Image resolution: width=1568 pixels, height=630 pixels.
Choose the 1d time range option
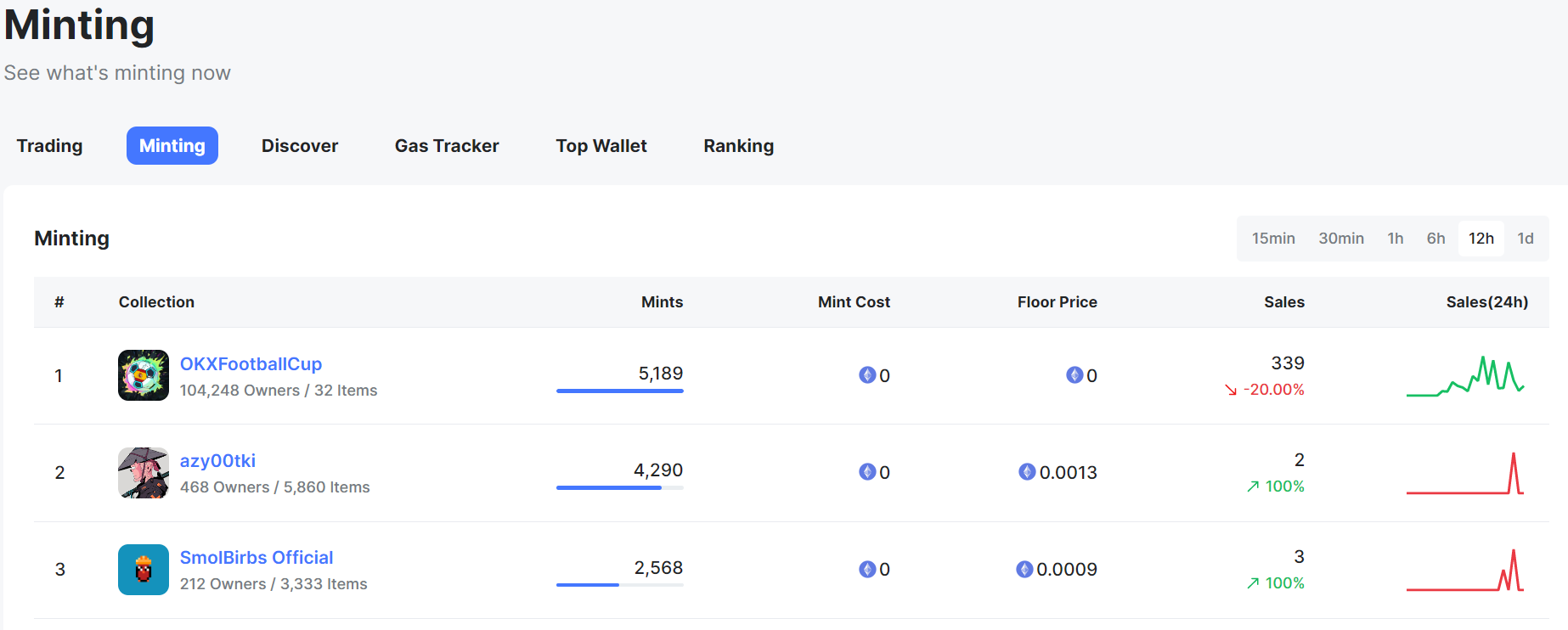pyautogui.click(x=1525, y=239)
